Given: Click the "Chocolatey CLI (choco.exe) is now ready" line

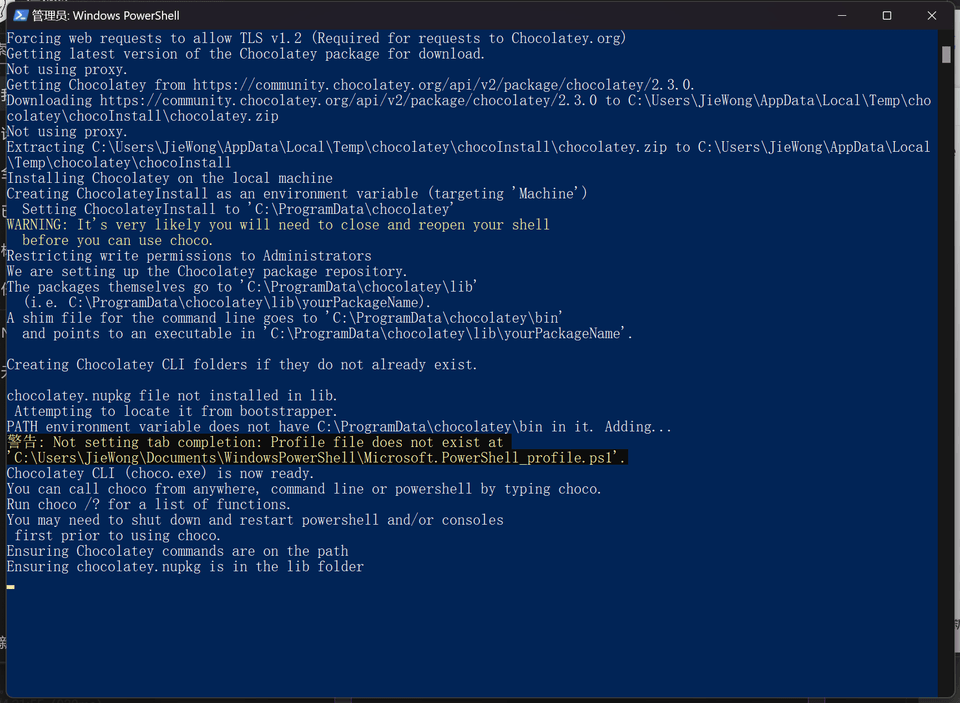Looking at the screenshot, I should [x=160, y=473].
